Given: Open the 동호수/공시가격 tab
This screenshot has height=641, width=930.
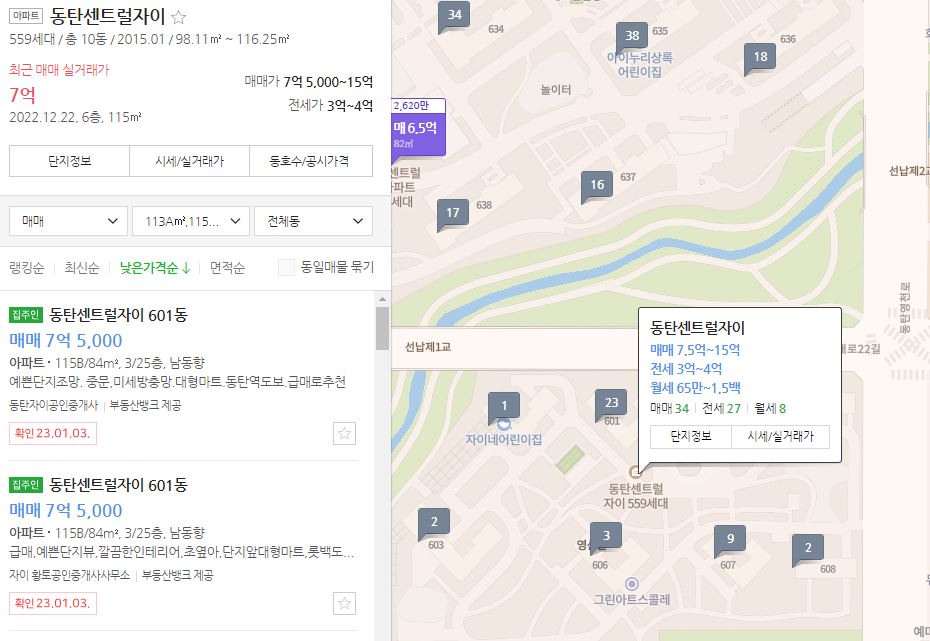Looking at the screenshot, I should point(312,160).
